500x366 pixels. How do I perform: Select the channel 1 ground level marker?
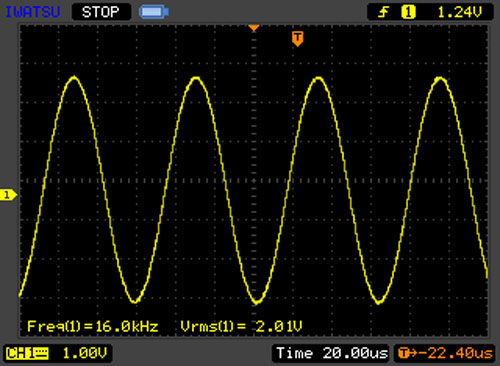[8, 195]
